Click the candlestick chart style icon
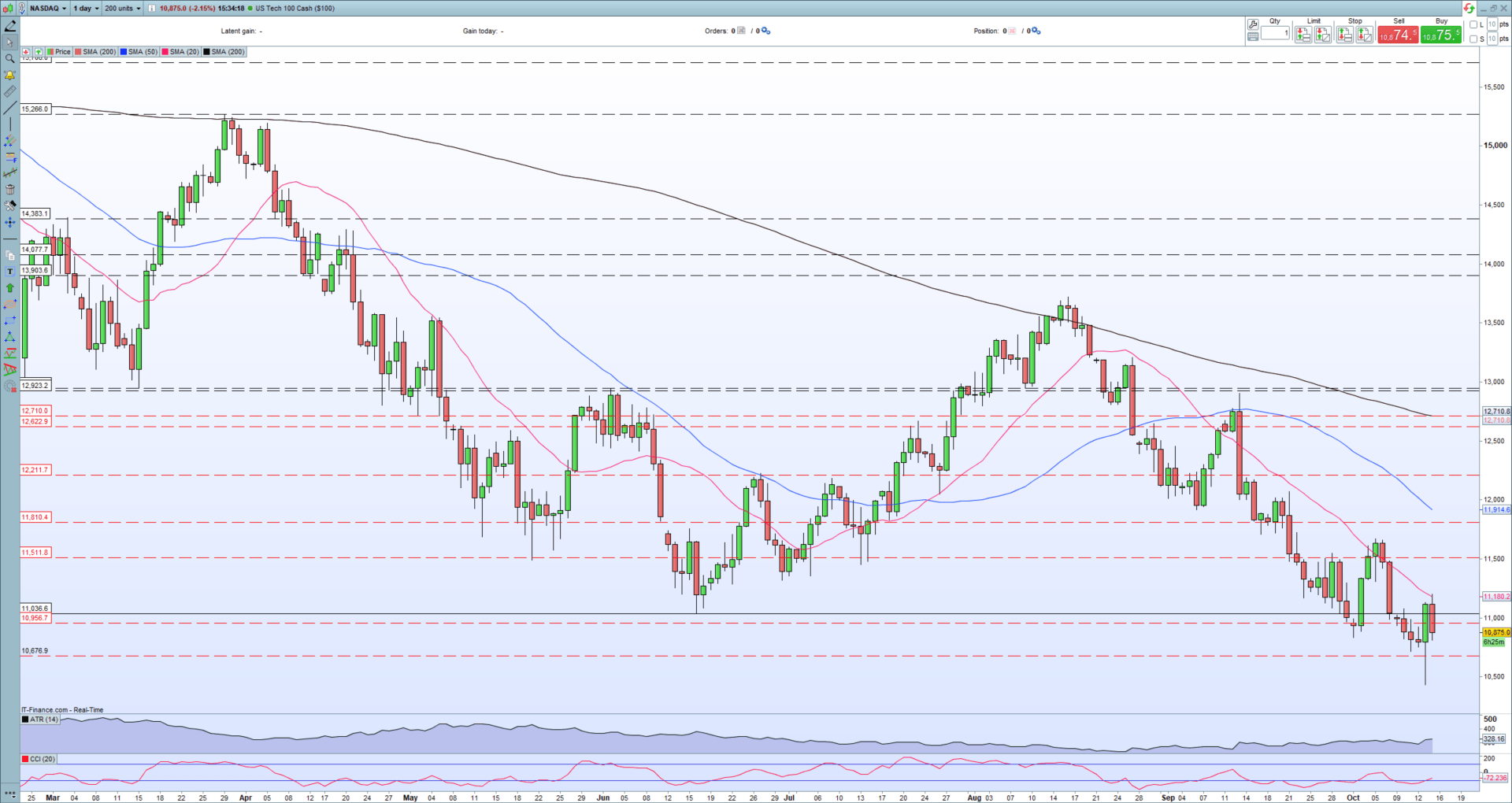This screenshot has height=803, width=1512. pyautogui.click(x=9, y=8)
